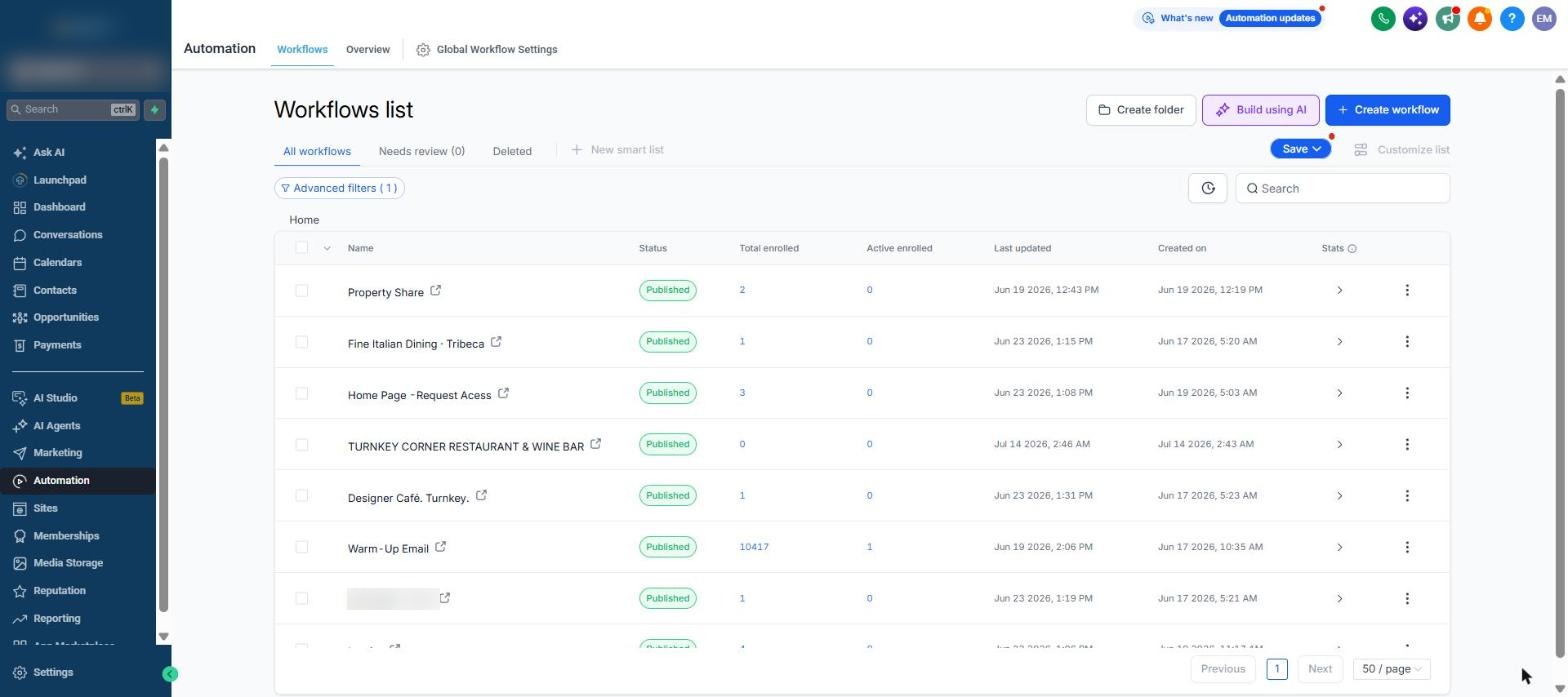
Task: Open the 50 / page size dropdown
Action: [x=1391, y=669]
